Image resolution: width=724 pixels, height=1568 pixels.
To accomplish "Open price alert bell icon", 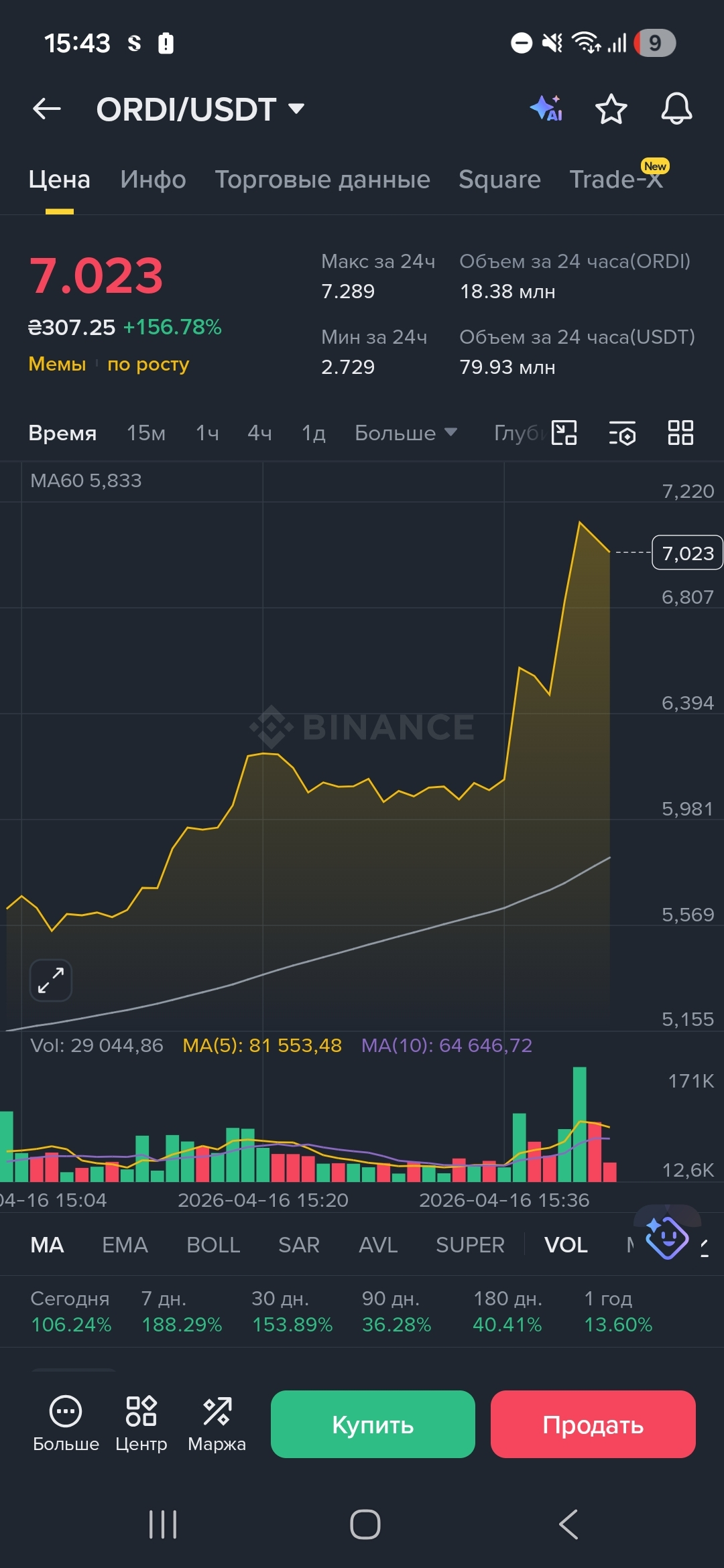I will (x=676, y=109).
